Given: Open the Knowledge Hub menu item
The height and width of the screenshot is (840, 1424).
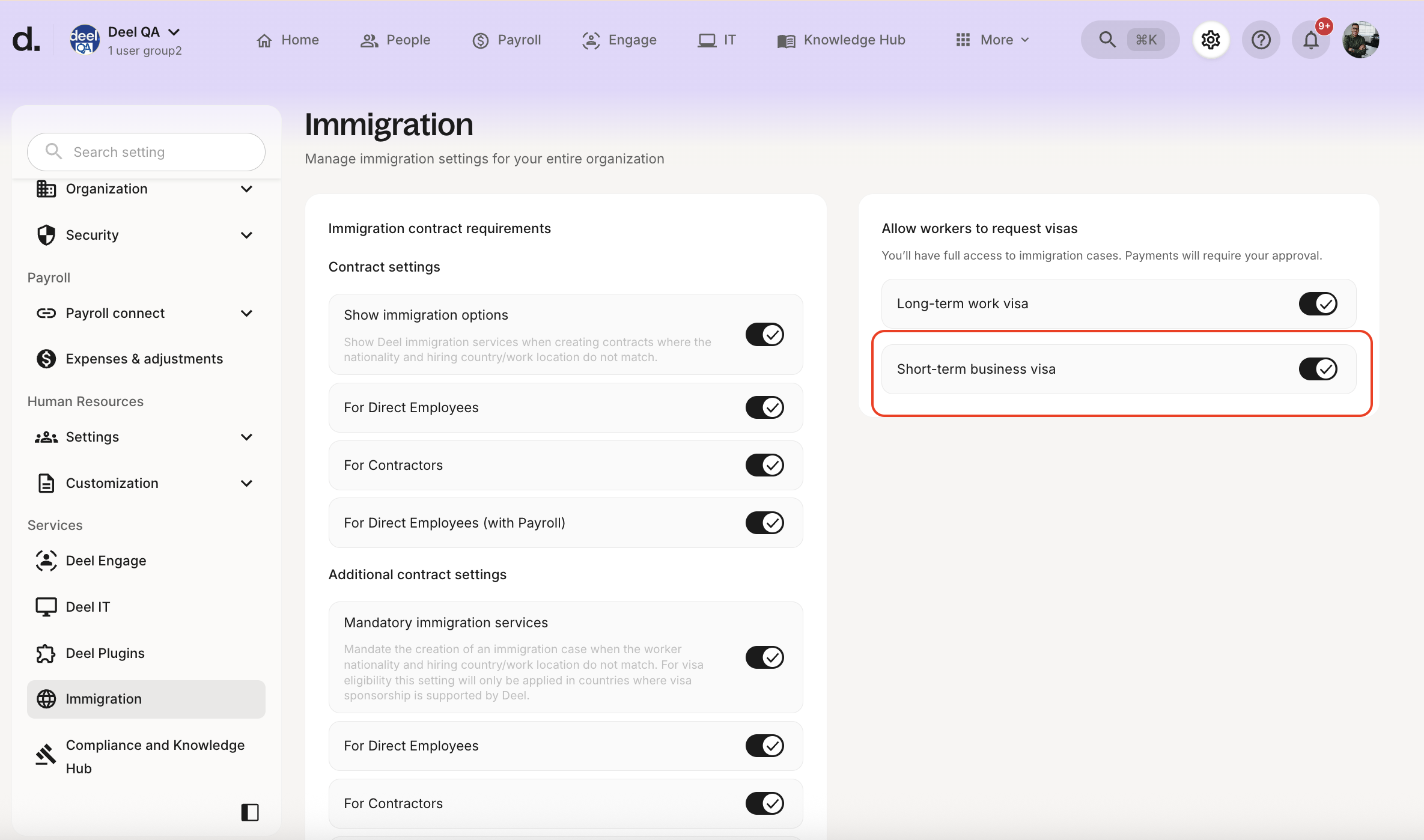Looking at the screenshot, I should pos(841,40).
